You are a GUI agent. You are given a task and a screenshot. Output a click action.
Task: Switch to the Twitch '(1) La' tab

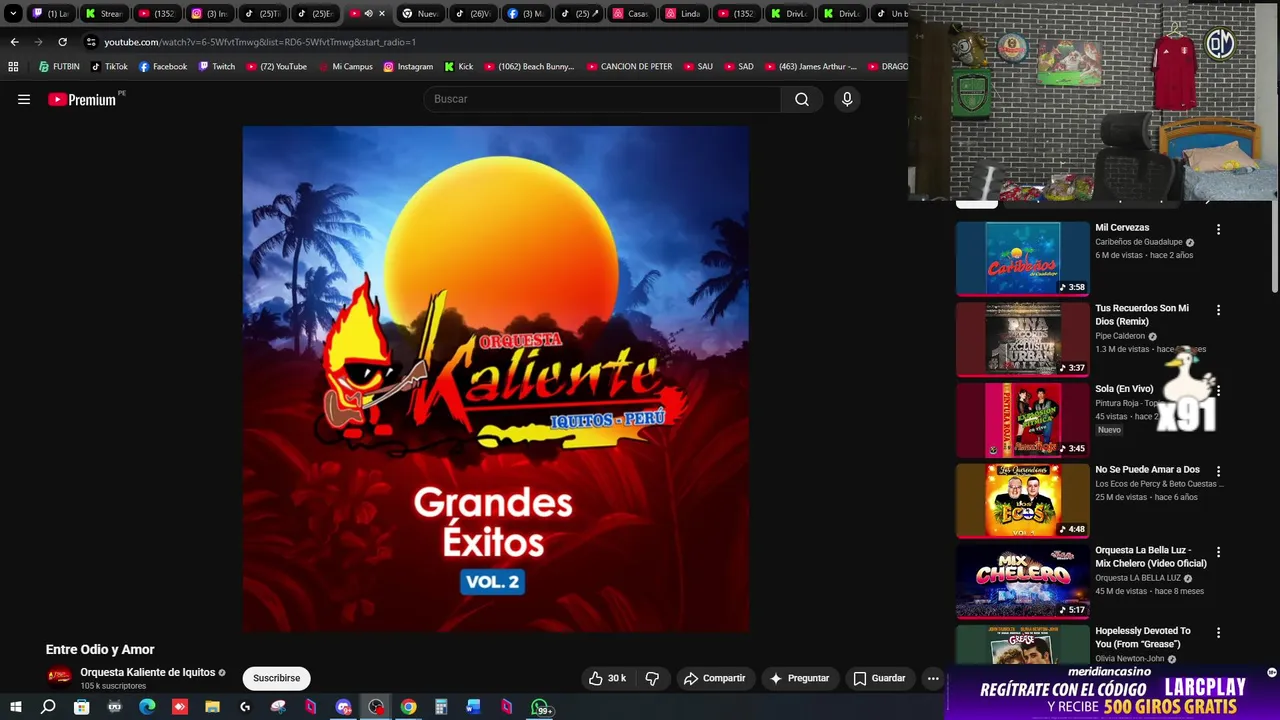point(50,14)
